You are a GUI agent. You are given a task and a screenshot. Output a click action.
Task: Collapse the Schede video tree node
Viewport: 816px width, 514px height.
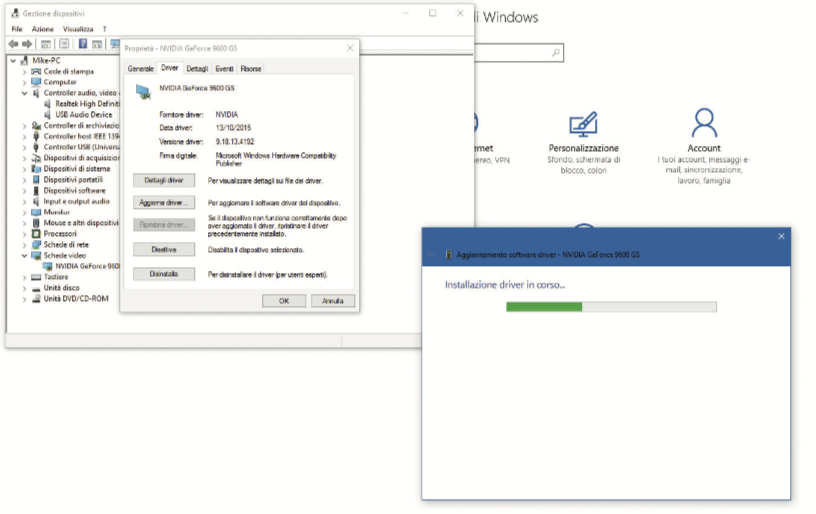25,255
